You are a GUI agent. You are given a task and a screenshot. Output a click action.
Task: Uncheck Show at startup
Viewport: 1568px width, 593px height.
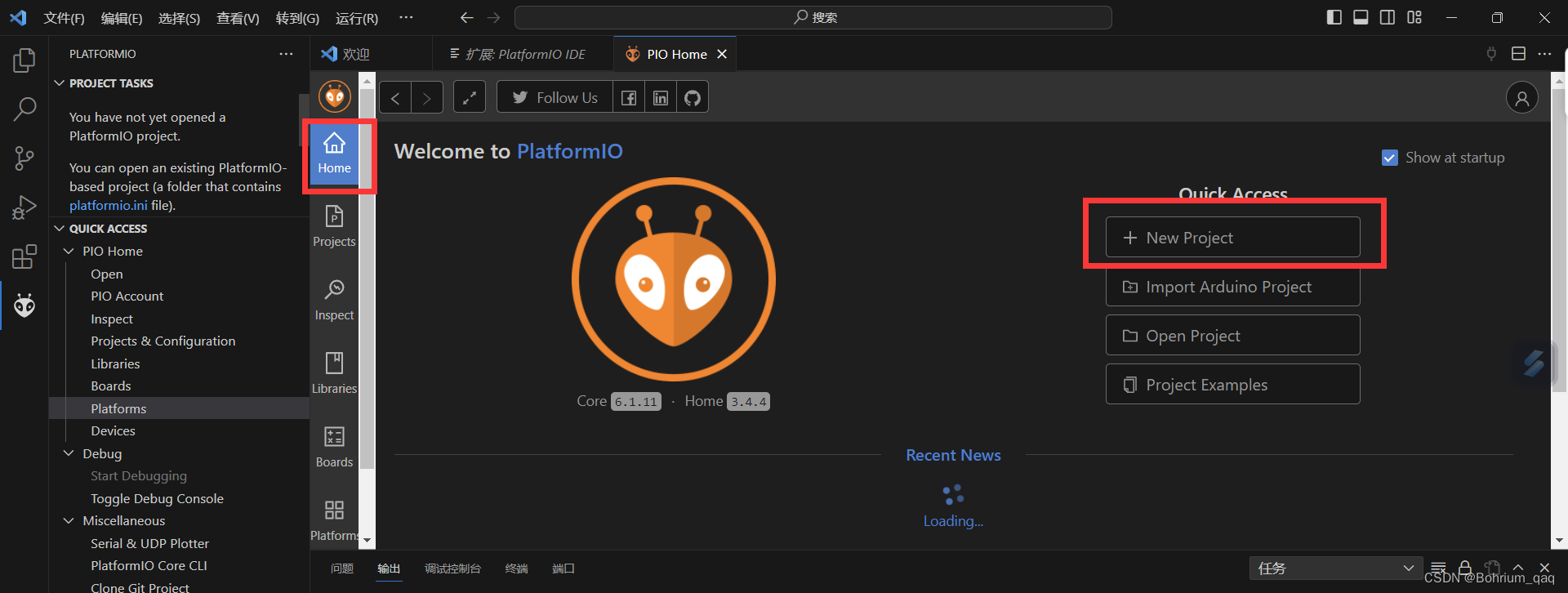pyautogui.click(x=1389, y=158)
